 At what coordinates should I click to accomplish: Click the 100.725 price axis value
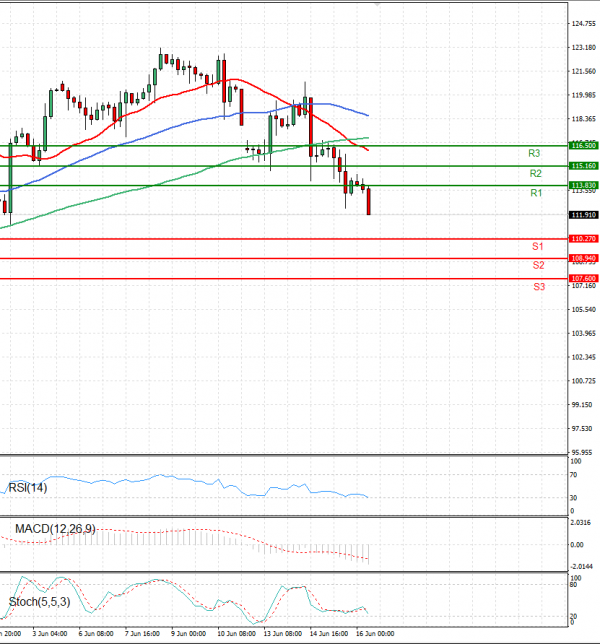(x=584, y=381)
